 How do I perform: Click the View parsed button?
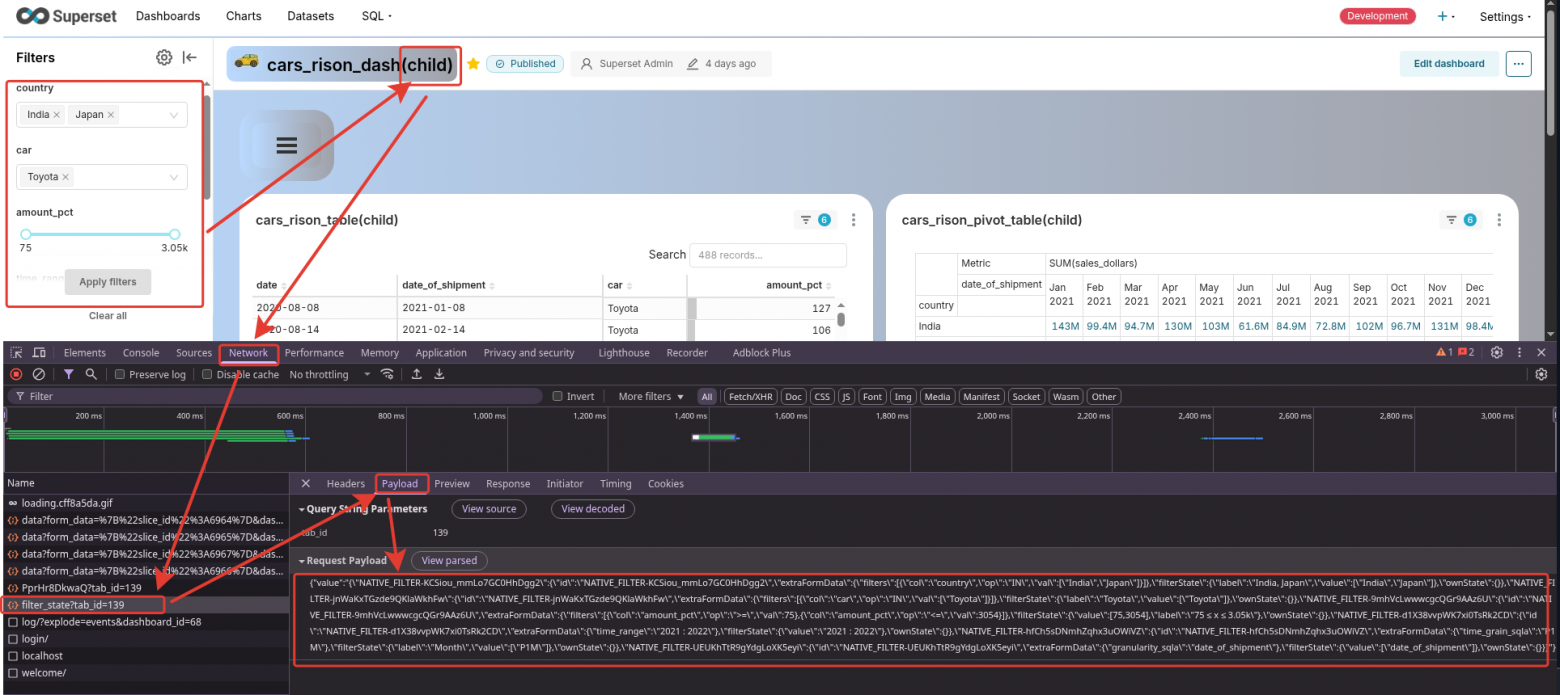click(x=448, y=560)
